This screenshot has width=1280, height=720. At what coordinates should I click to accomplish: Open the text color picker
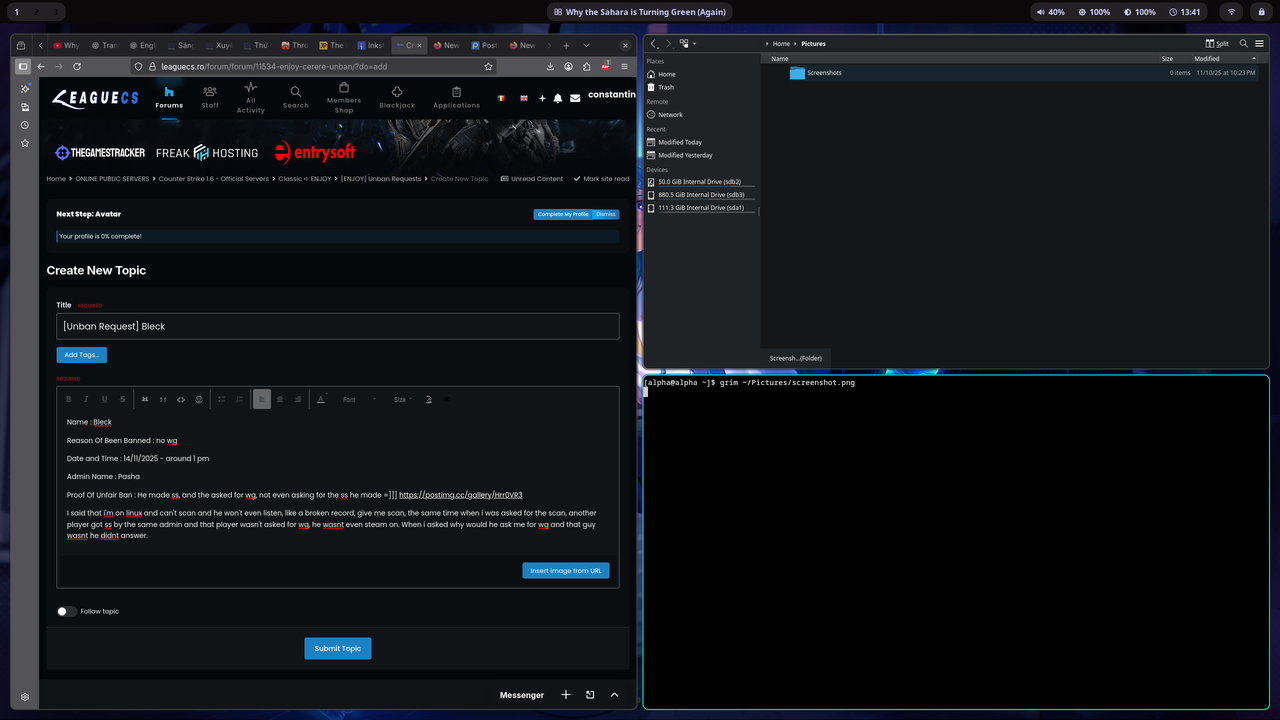click(x=320, y=399)
